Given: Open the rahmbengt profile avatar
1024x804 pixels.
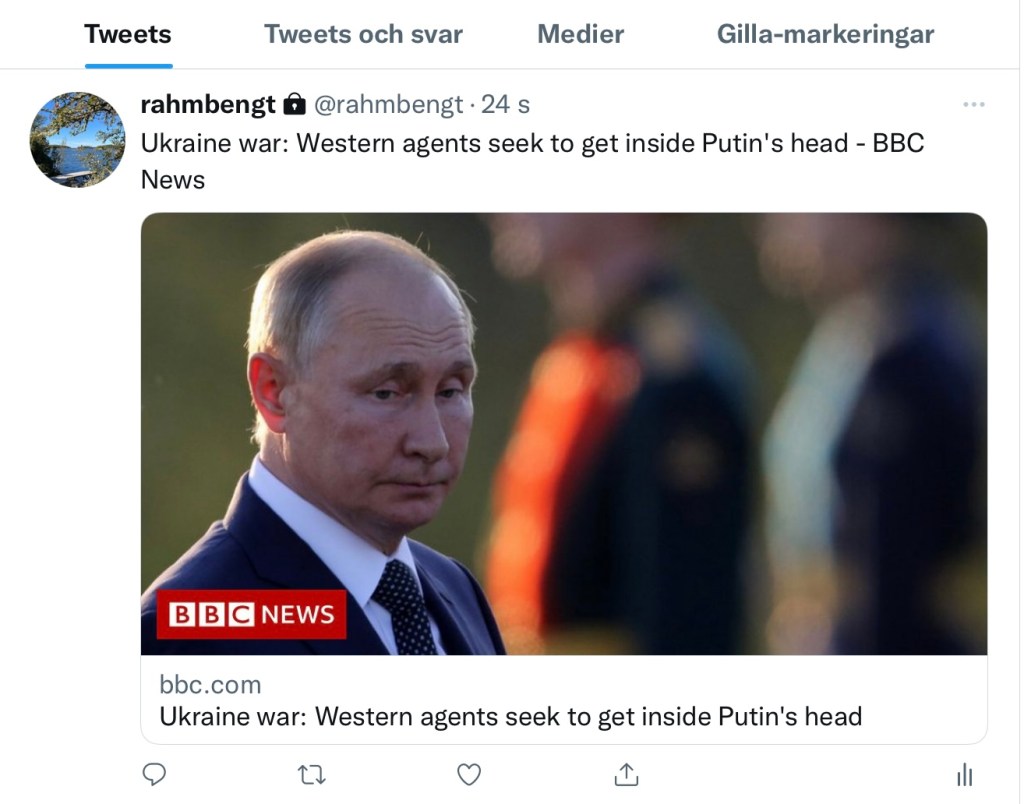Looking at the screenshot, I should pyautogui.click(x=78, y=140).
